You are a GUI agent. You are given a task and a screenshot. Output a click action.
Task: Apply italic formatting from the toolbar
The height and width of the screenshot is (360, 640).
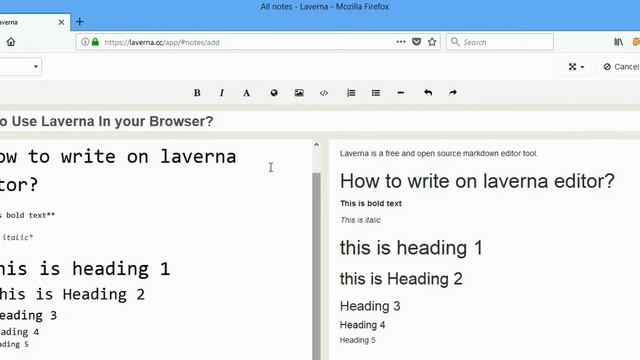click(222, 93)
